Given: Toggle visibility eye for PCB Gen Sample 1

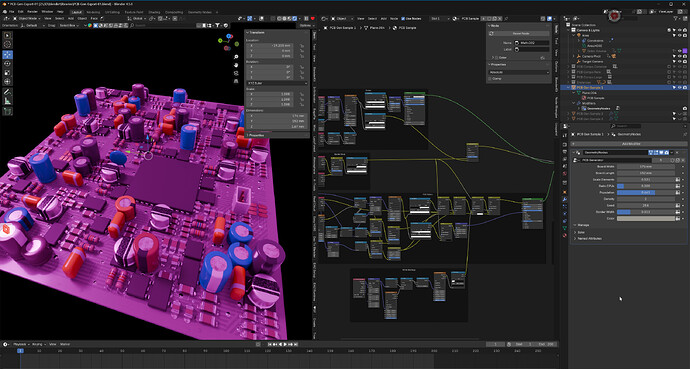Looking at the screenshot, I should pyautogui.click(x=679, y=88).
